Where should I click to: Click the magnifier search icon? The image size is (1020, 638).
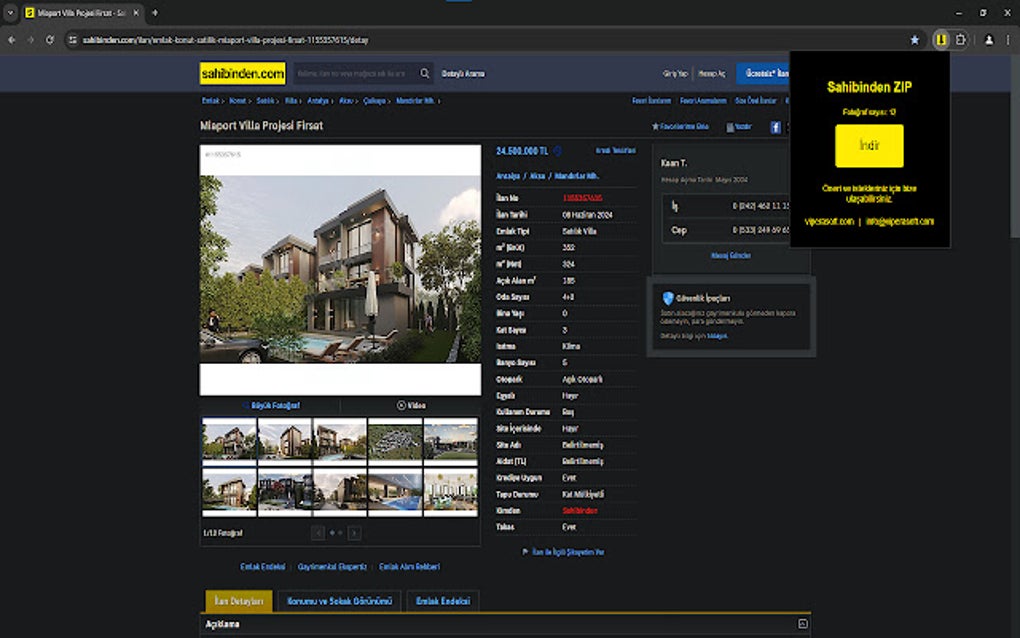tap(425, 73)
